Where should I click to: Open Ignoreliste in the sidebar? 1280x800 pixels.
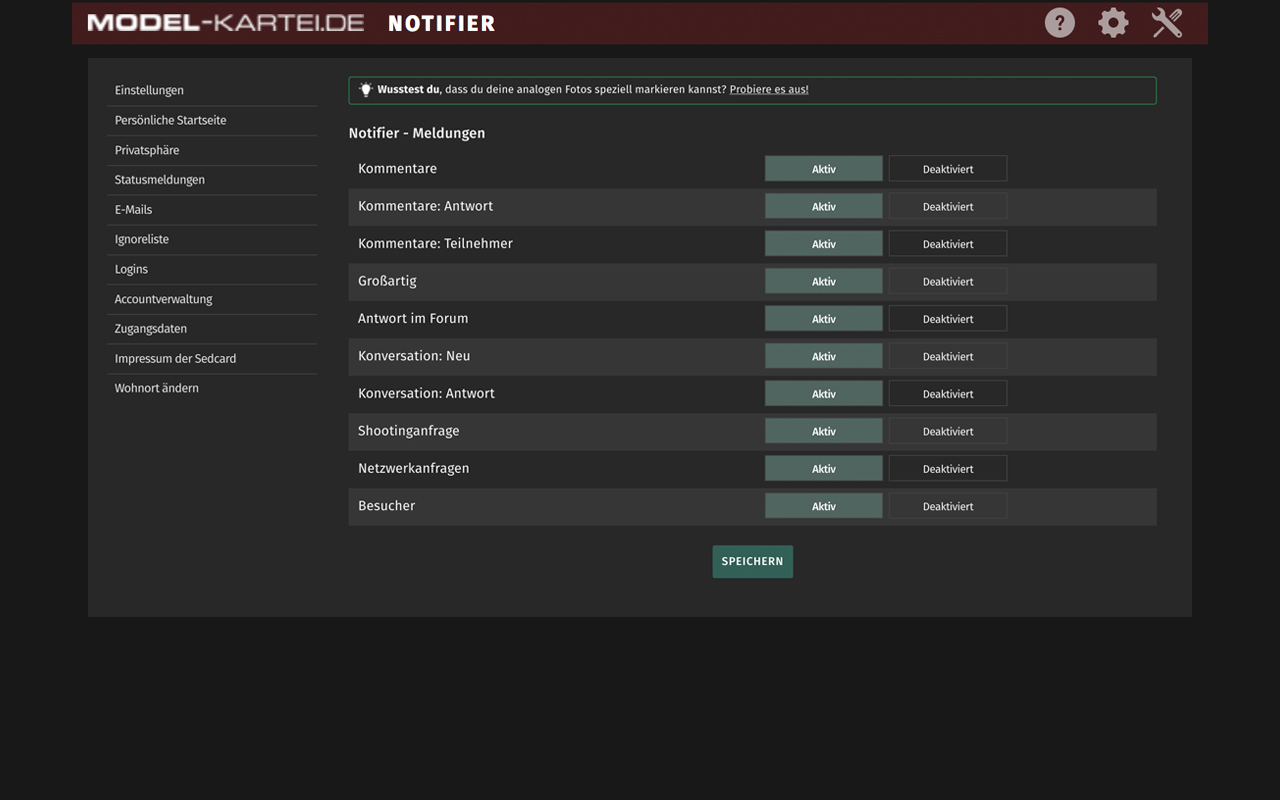click(x=212, y=240)
